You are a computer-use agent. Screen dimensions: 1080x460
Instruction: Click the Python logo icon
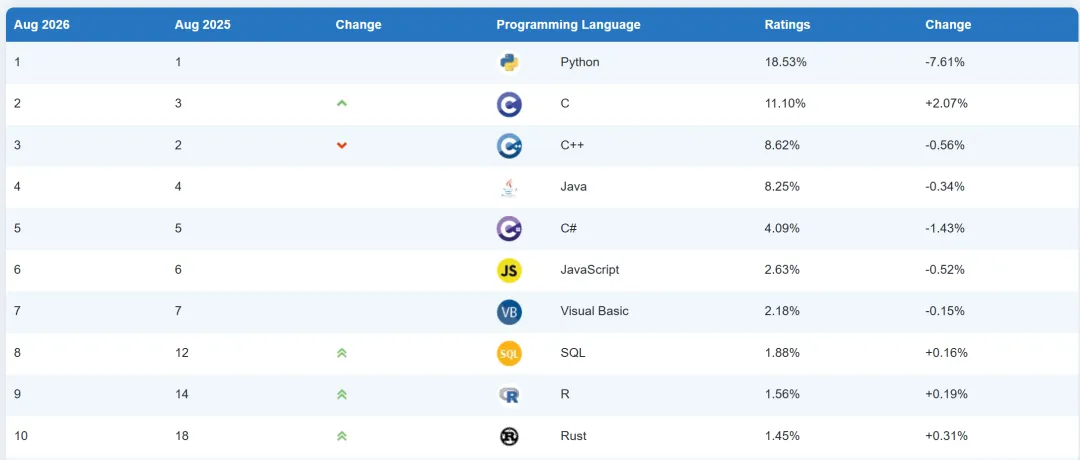coord(509,63)
